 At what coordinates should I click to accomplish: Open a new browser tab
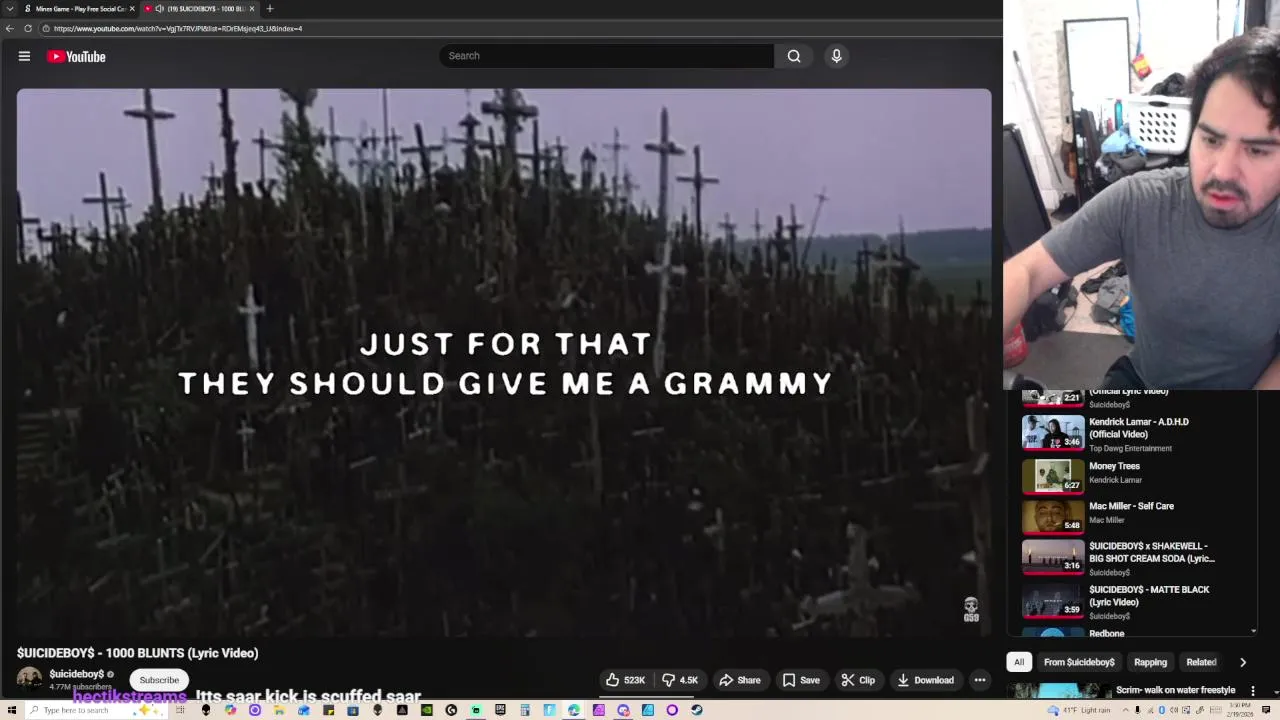pyautogui.click(x=269, y=9)
